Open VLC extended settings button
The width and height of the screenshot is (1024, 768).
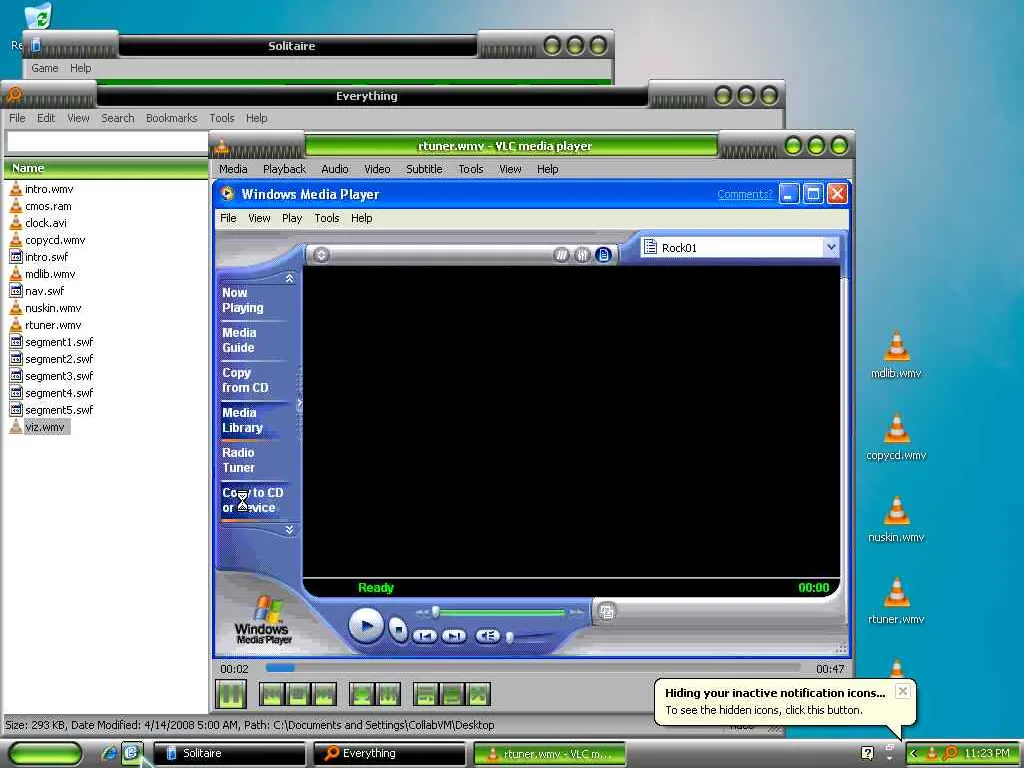point(388,694)
